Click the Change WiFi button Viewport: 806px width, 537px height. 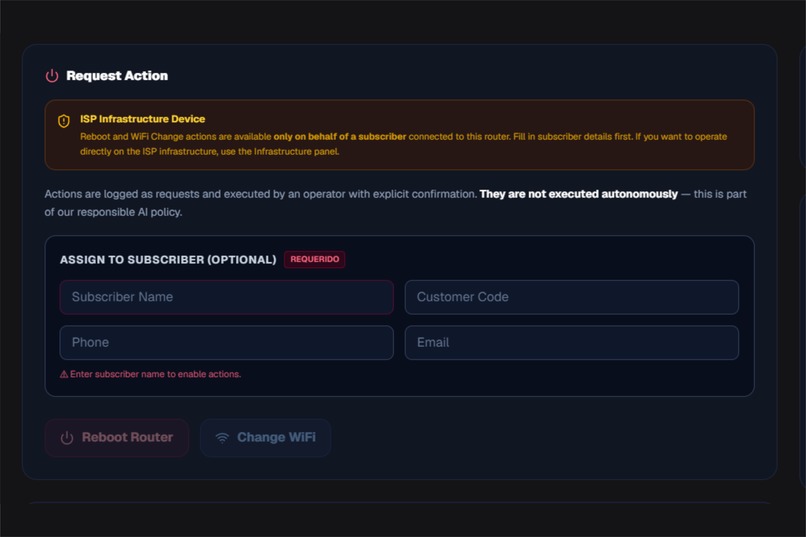point(265,438)
